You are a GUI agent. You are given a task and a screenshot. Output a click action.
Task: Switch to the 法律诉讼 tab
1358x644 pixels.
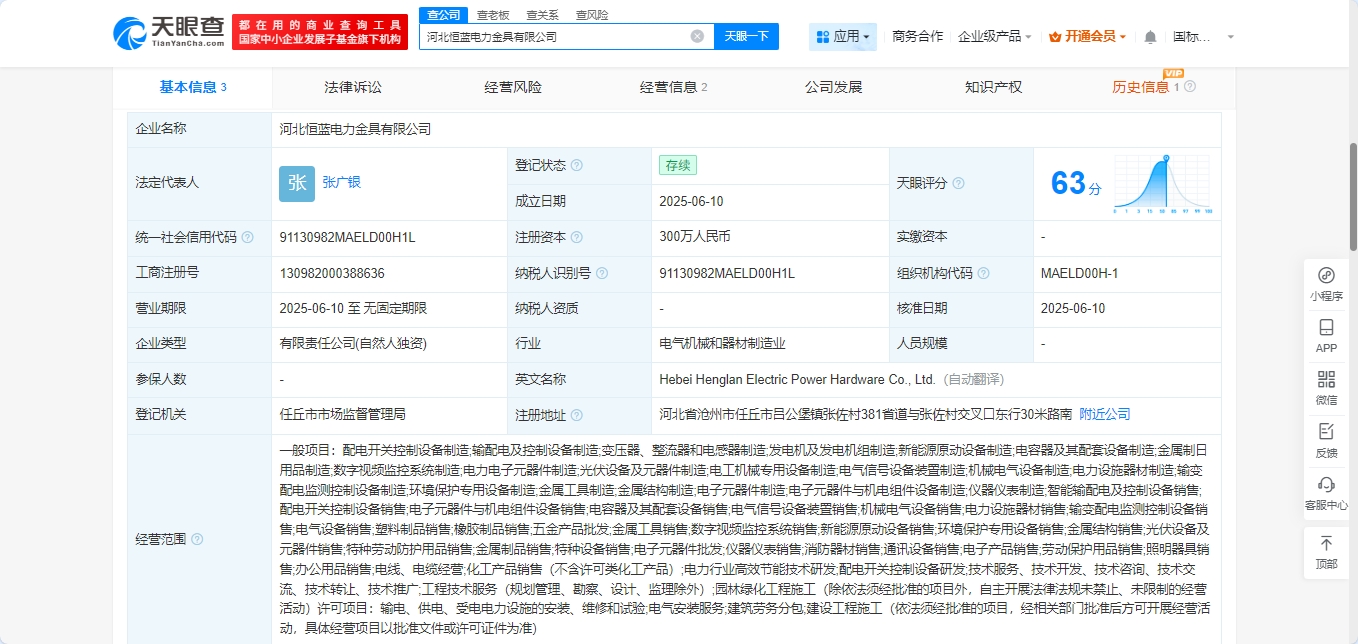click(x=353, y=87)
